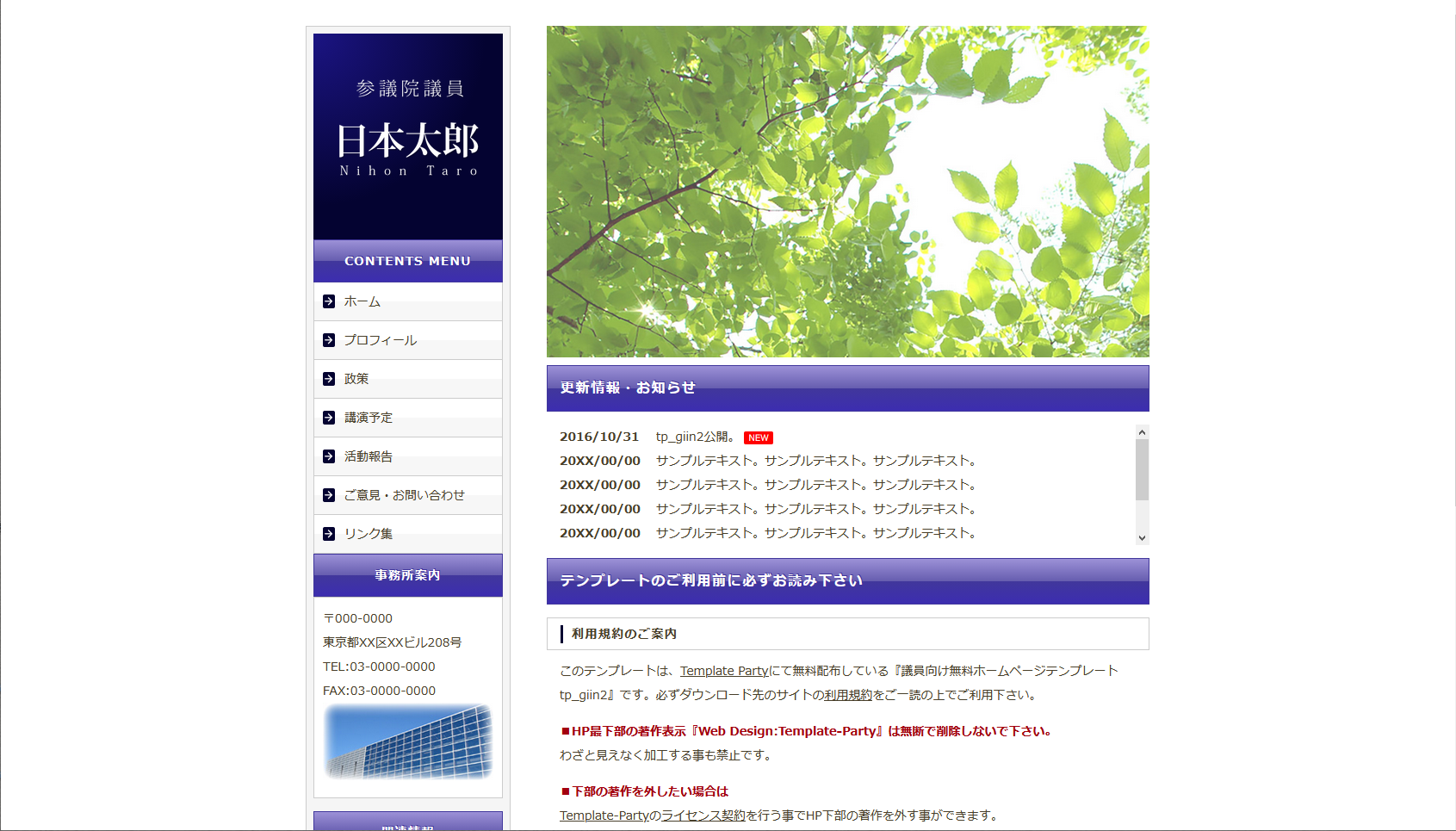
Task: Click the 利用規約のご案内 subheading
Action: (x=848, y=634)
